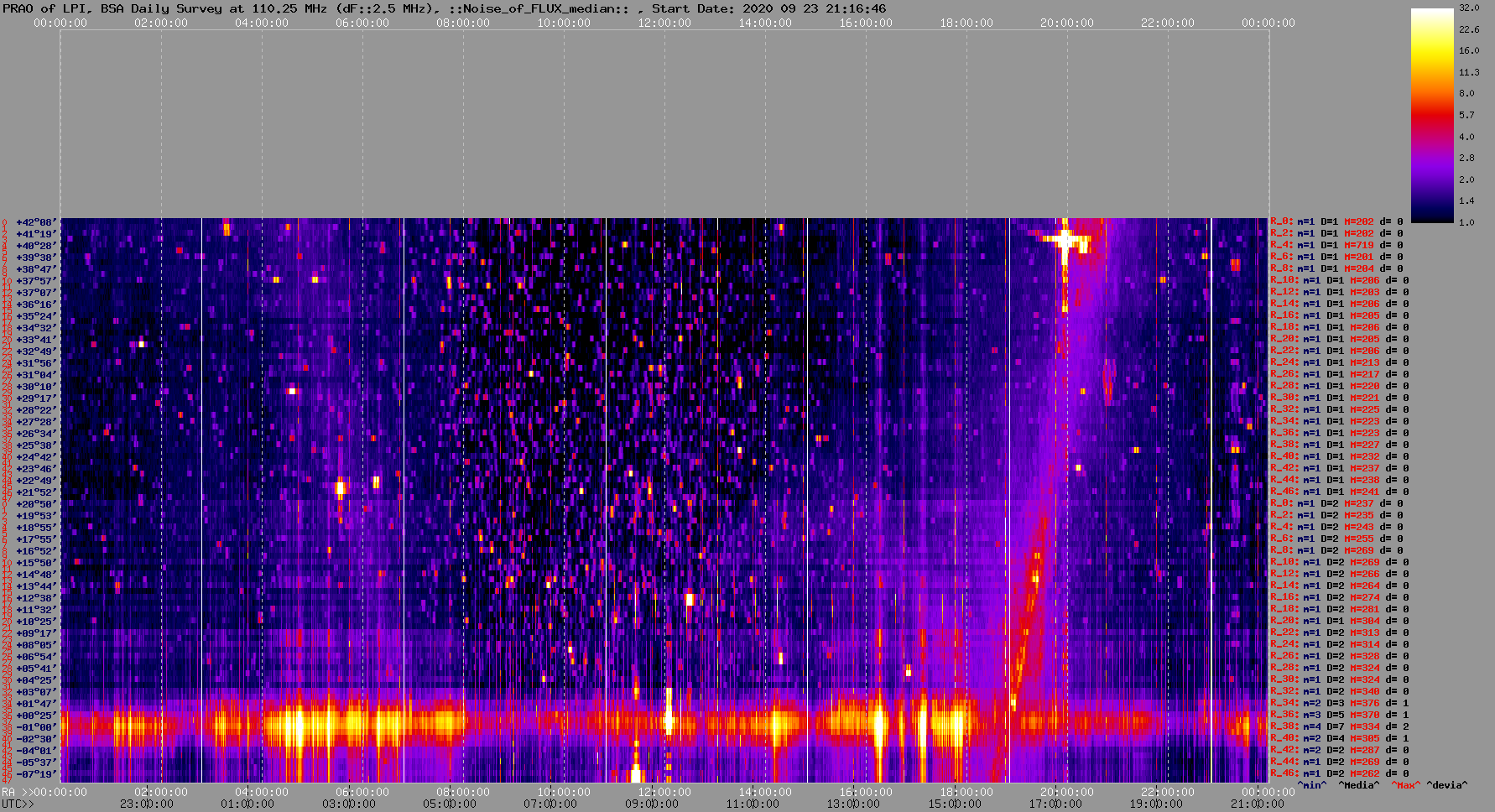The image size is (1495, 812).
Task: Click the UTC '17:00:00' time label
Action: 1055,804
